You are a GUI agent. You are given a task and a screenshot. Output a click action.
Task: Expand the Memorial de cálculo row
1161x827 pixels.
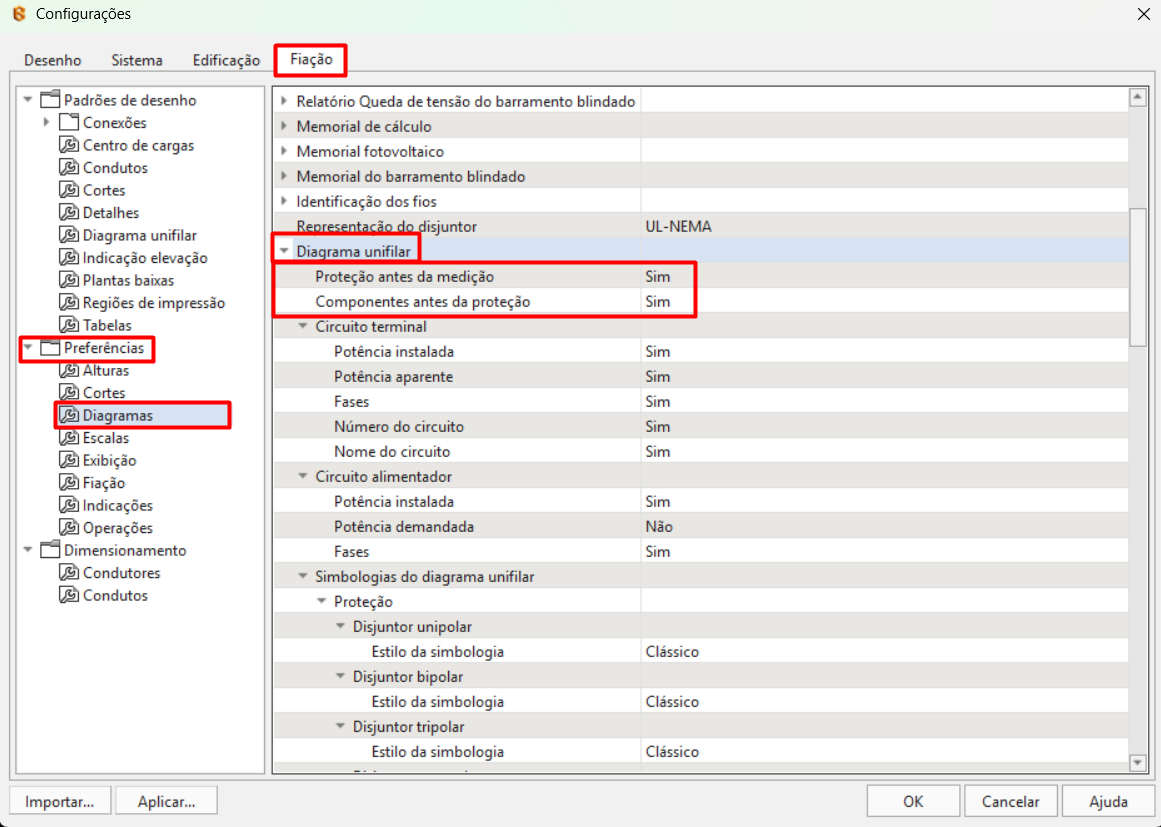[x=284, y=127]
